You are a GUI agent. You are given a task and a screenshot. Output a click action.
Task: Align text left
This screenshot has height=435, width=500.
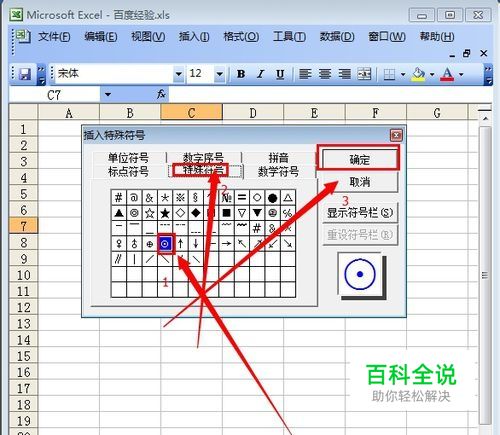click(x=305, y=74)
